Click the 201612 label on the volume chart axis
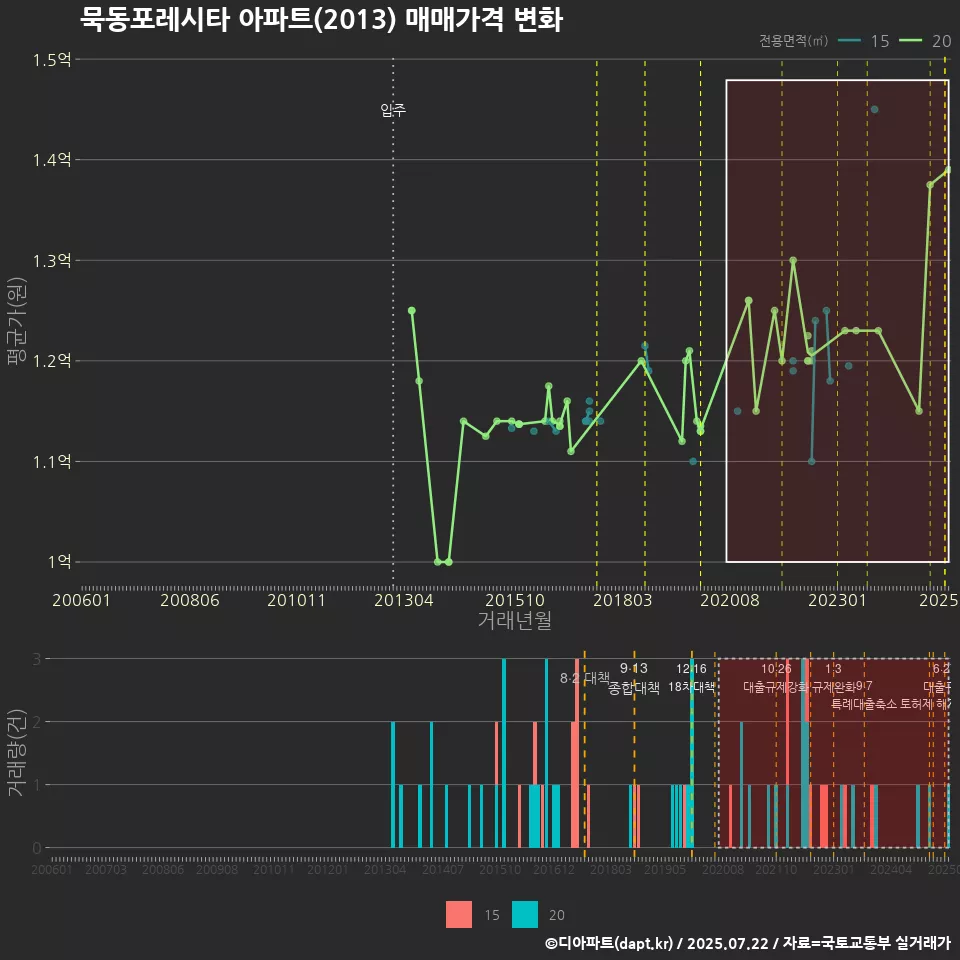 click(553, 869)
